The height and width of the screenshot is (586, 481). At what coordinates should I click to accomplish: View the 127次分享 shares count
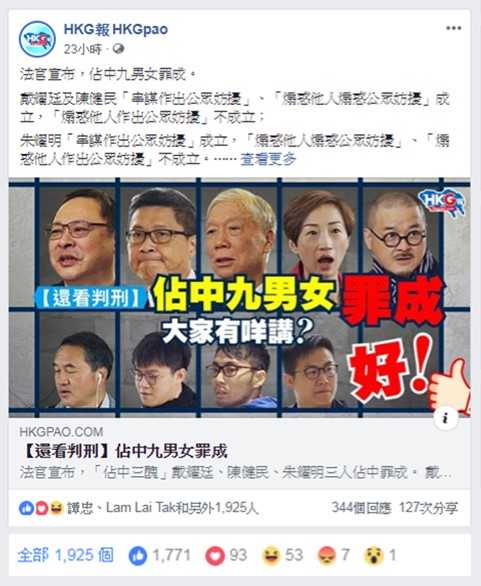428,508
